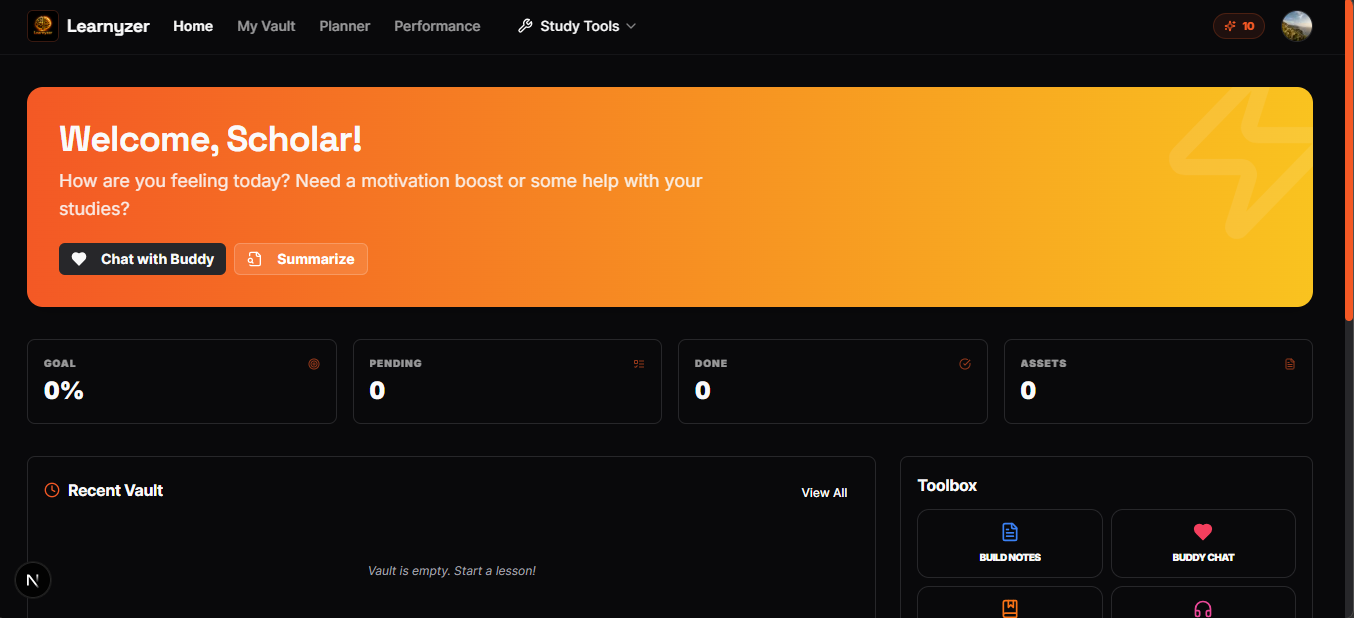1354x618 pixels.
Task: Click the checkmark icon on the DONE card
Action: click(965, 364)
